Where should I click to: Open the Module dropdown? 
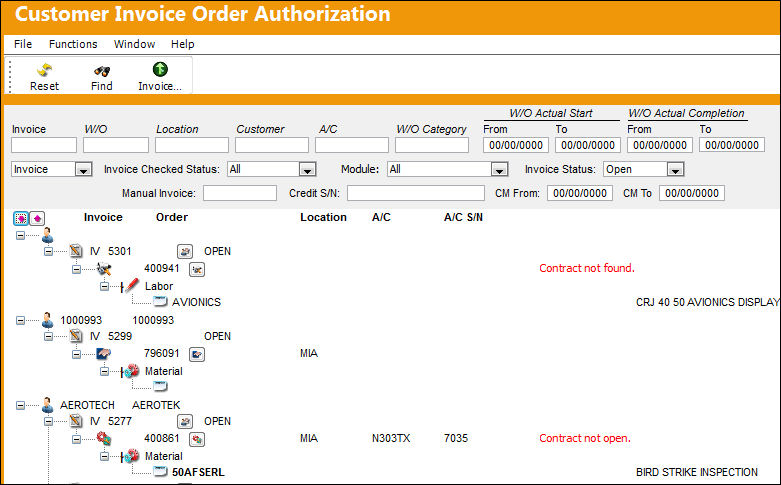(x=499, y=170)
